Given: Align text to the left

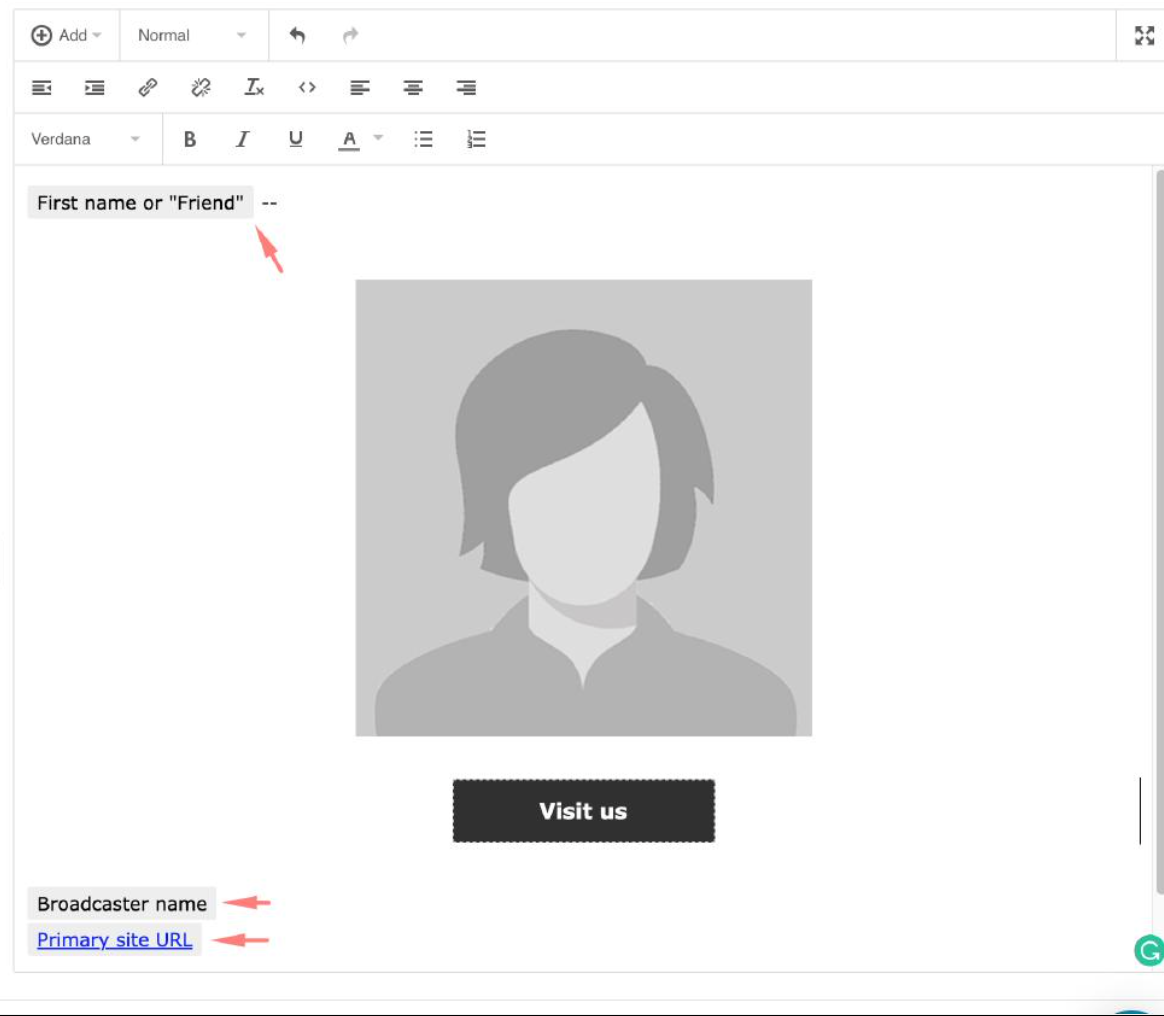Looking at the screenshot, I should click(x=360, y=88).
